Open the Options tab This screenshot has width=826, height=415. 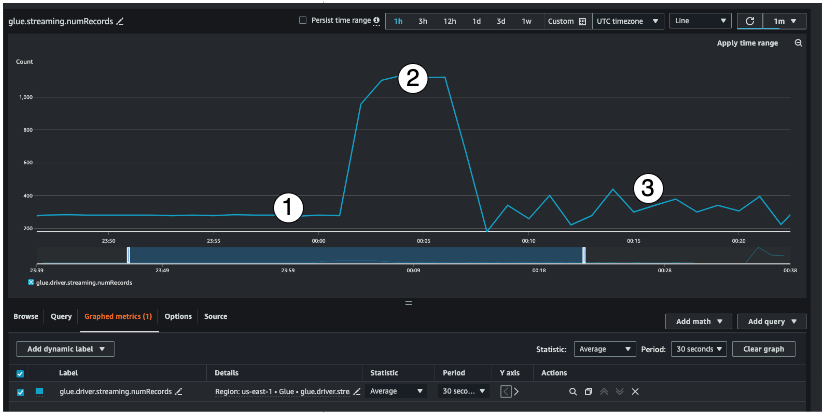click(x=178, y=316)
